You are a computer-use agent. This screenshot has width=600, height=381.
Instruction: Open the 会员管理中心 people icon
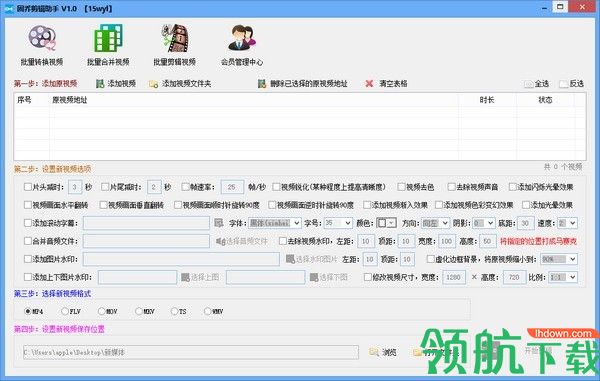[242, 38]
